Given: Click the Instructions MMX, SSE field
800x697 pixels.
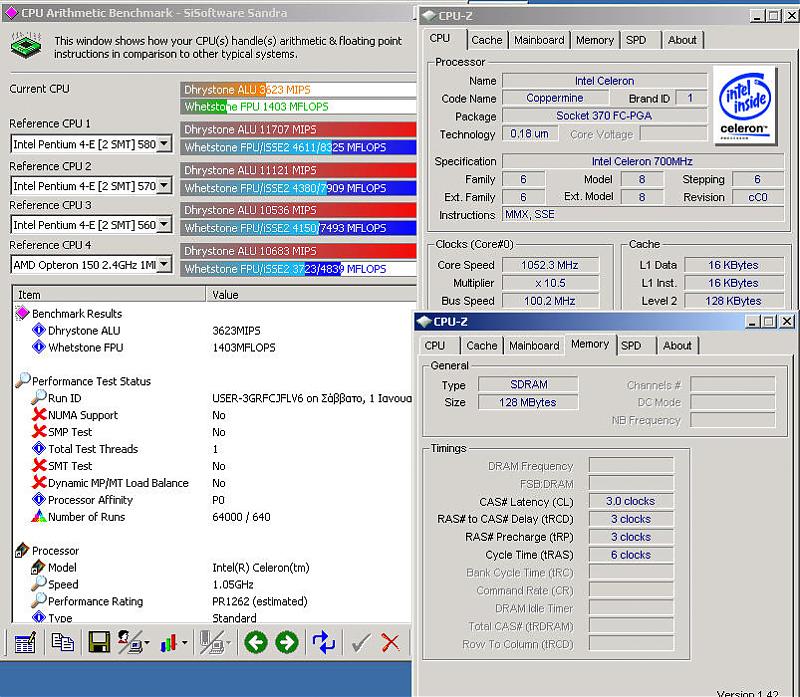Looking at the screenshot, I should pyautogui.click(x=643, y=214).
